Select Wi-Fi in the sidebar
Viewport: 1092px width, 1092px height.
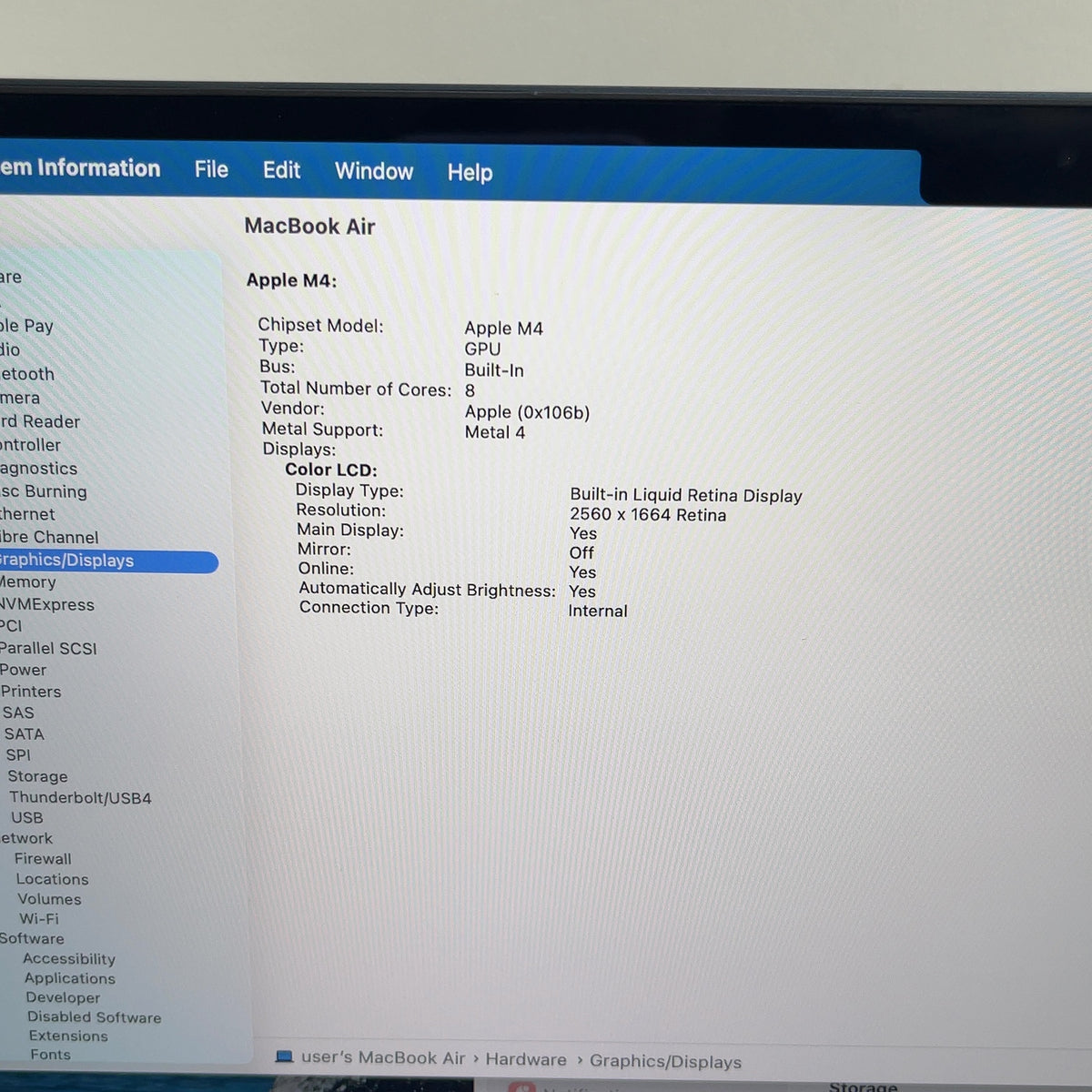coord(39,919)
